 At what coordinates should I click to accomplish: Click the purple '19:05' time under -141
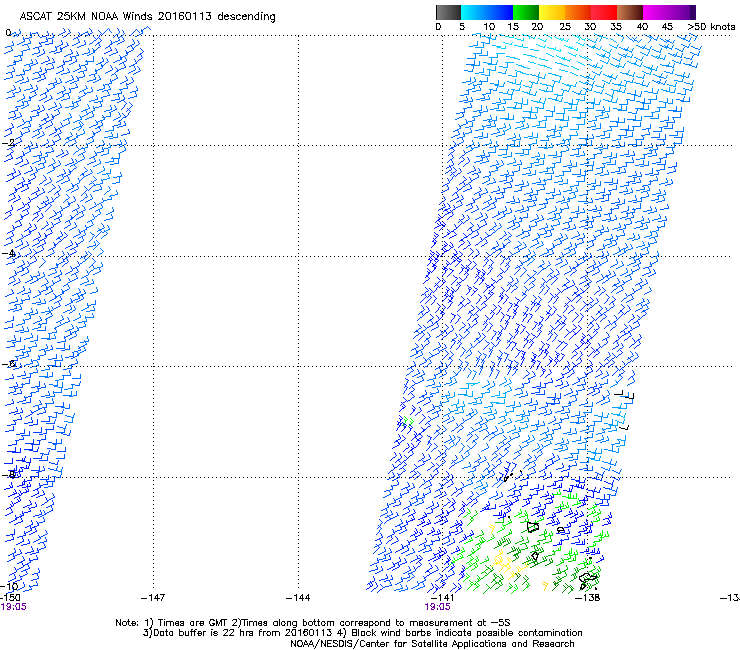coord(437,607)
